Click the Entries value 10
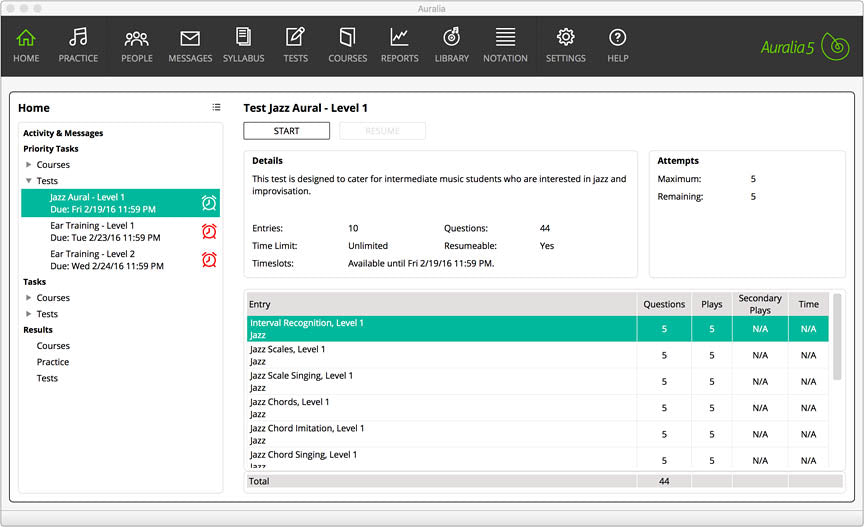The image size is (864, 527). [353, 228]
